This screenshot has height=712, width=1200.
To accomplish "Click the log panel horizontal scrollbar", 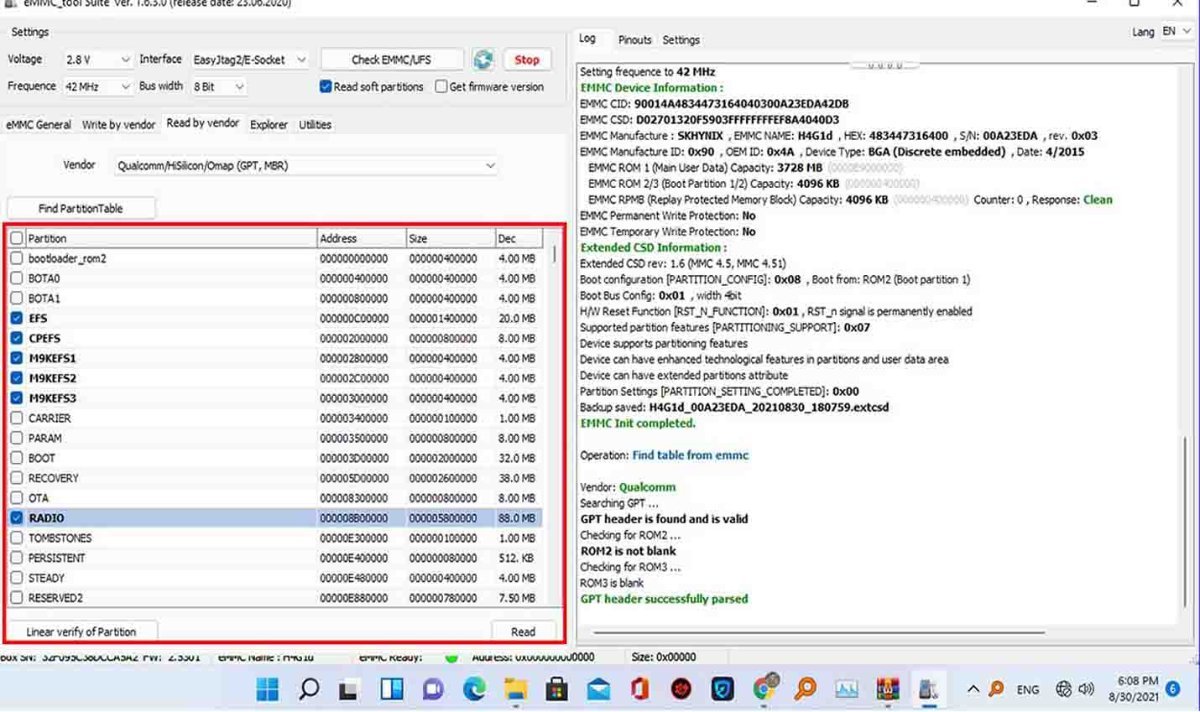I will pyautogui.click(x=818, y=631).
